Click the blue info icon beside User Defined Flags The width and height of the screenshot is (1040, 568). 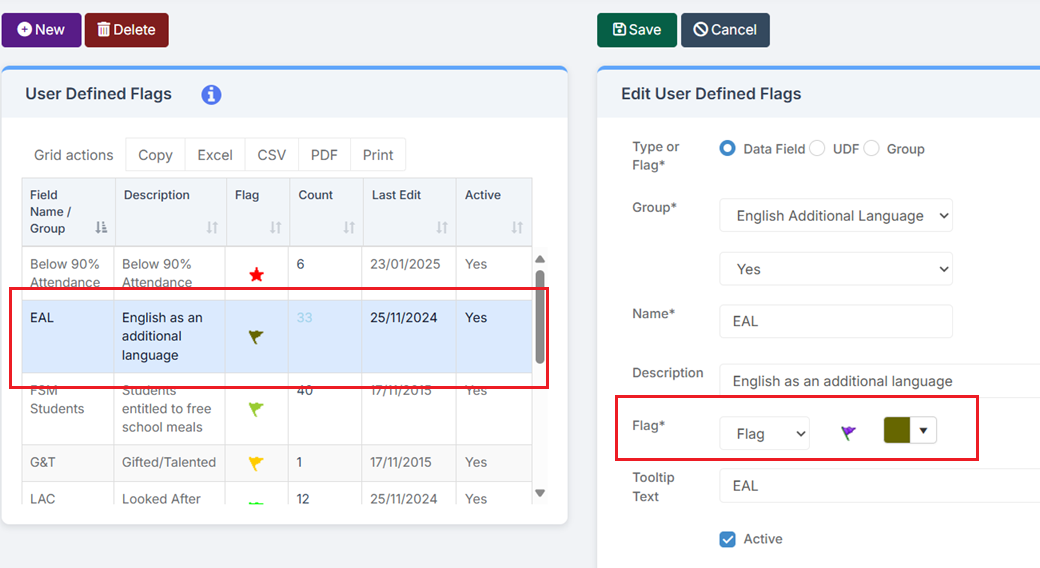211,95
